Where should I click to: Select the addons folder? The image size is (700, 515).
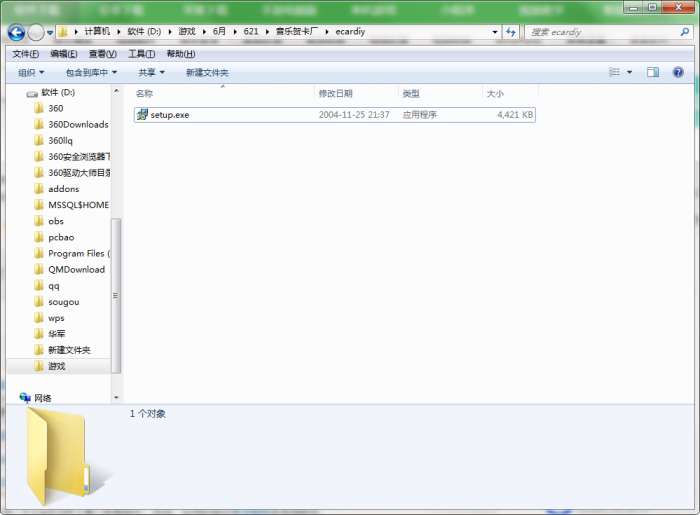pyautogui.click(x=63, y=189)
